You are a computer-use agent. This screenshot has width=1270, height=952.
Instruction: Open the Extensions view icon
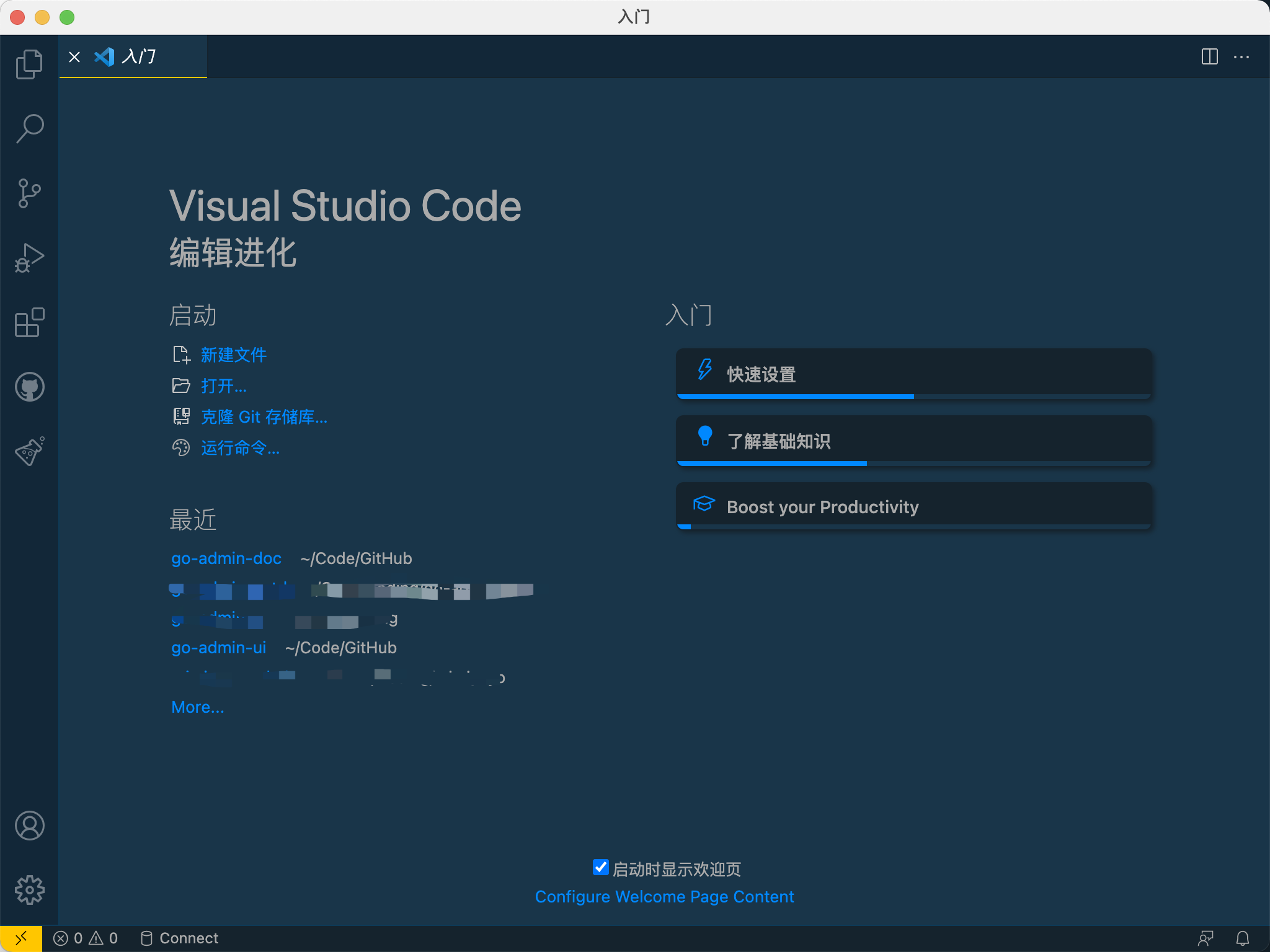click(x=29, y=322)
